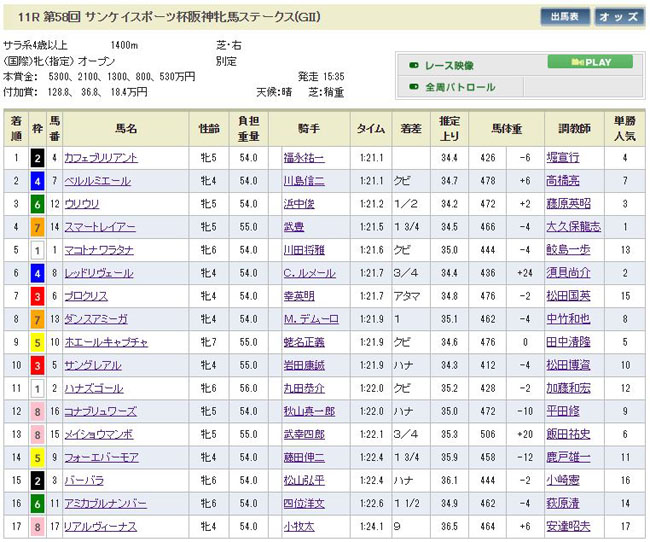The image size is (650, 542).
Task: Open the 出馬表 tab button
Action: [x=565, y=17]
